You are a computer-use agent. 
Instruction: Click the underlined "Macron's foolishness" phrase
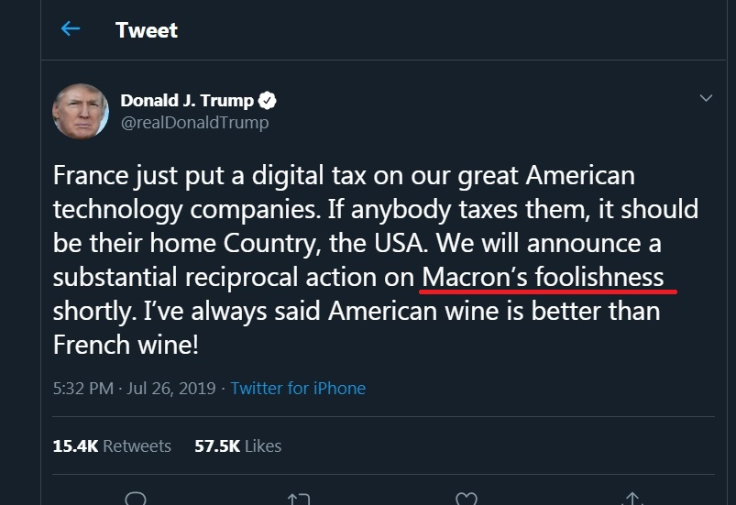543,276
